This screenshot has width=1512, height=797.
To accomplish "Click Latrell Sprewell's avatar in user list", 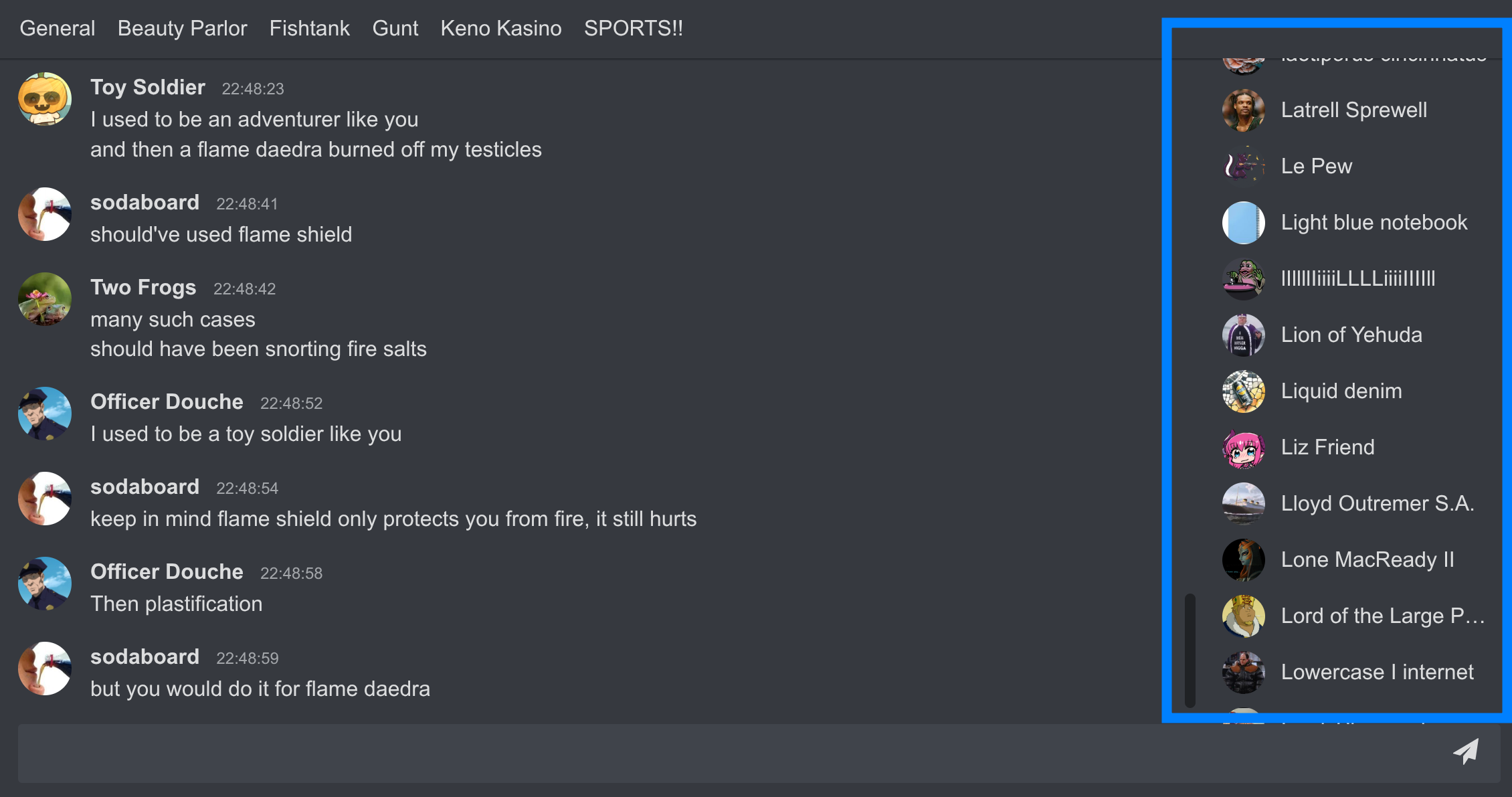I will [1243, 110].
